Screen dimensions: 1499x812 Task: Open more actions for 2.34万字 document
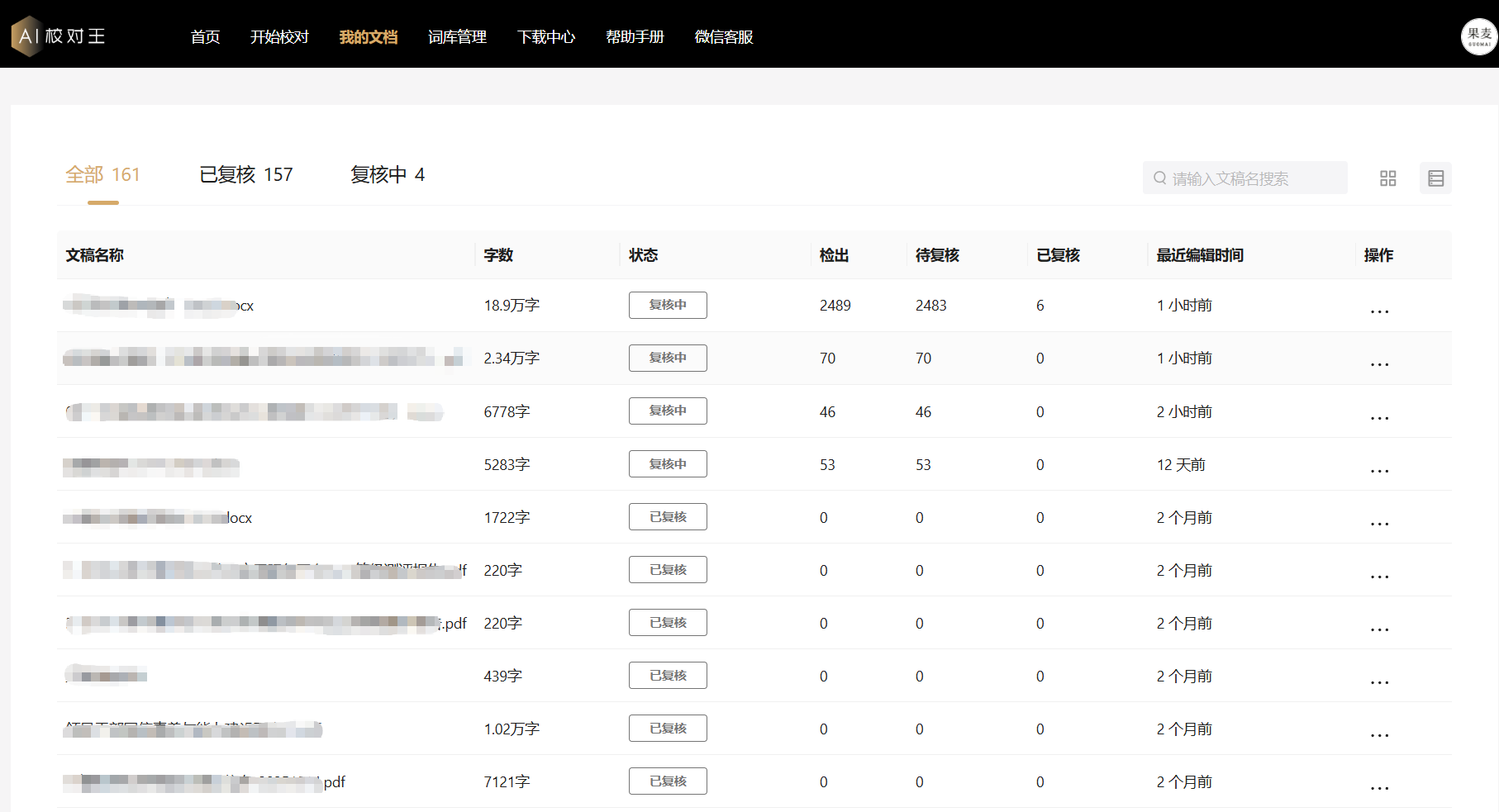click(x=1379, y=363)
